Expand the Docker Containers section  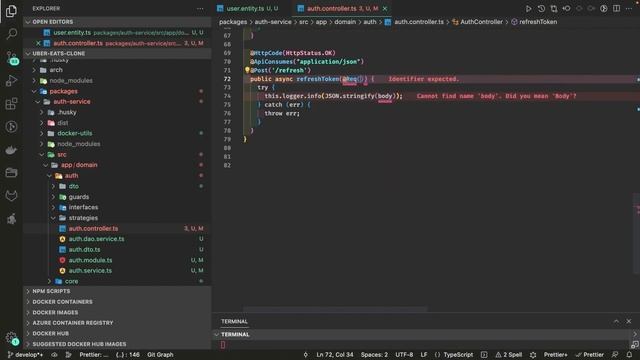[118, 302]
